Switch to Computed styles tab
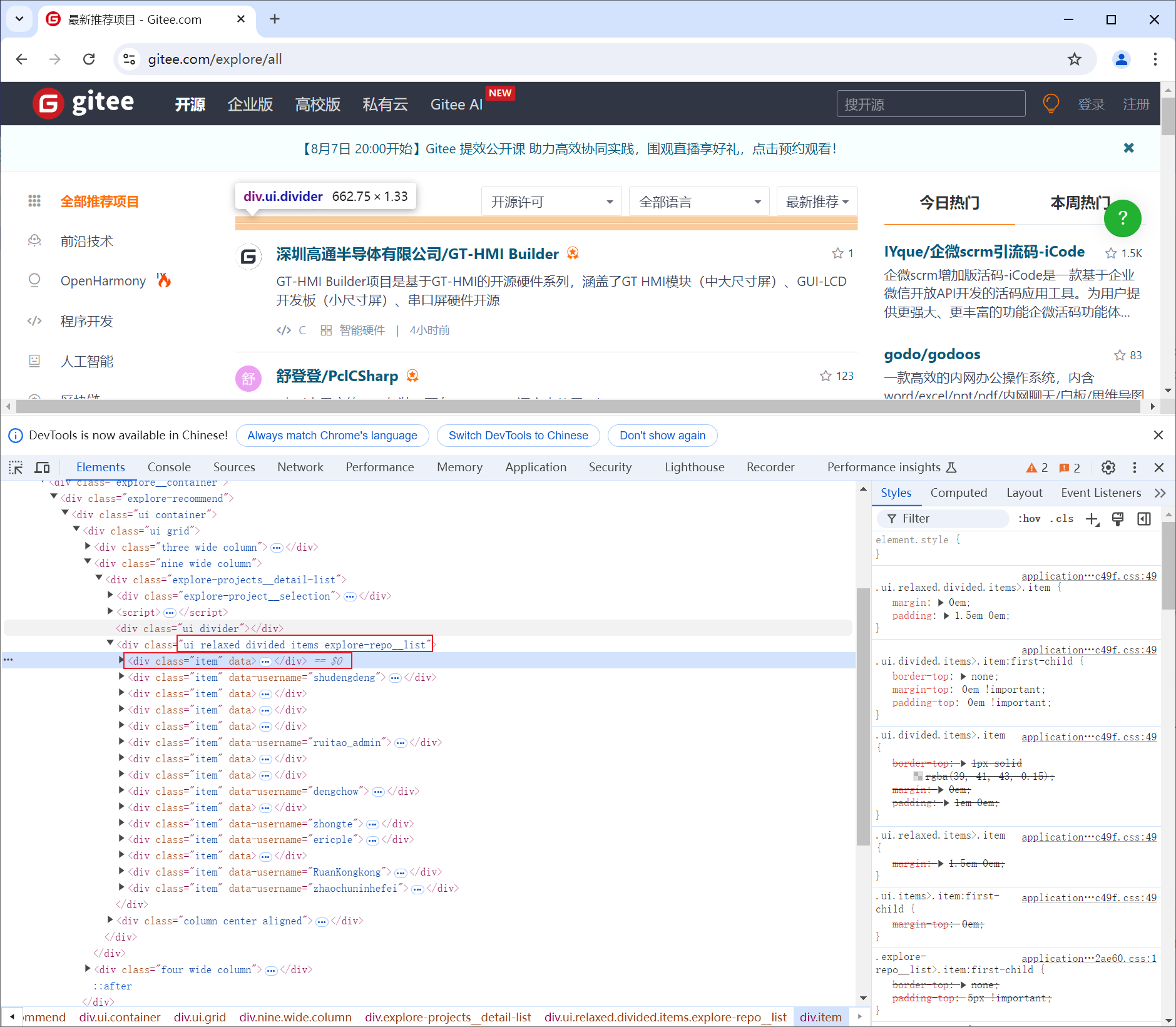 [x=959, y=493]
